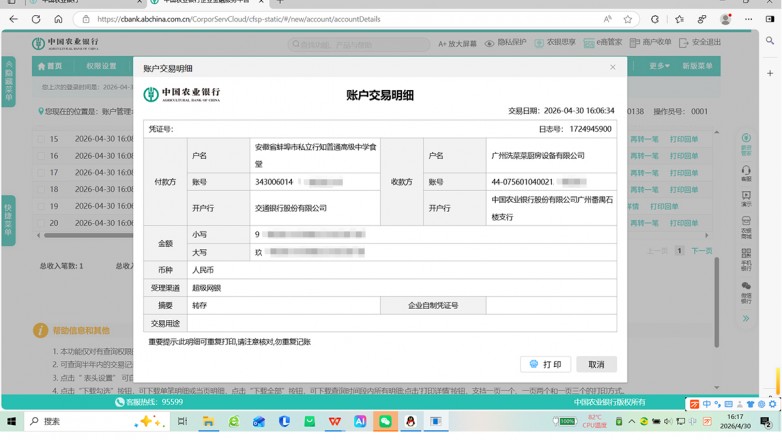Expand right sidebar double-chevron arrow
The width and height of the screenshot is (782, 440).
tap(746, 318)
